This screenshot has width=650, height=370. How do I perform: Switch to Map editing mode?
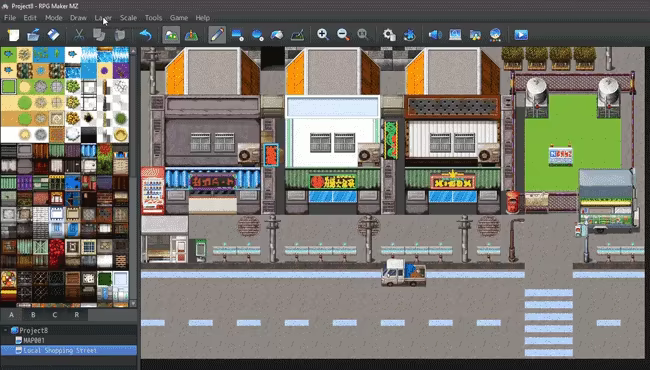(171, 35)
